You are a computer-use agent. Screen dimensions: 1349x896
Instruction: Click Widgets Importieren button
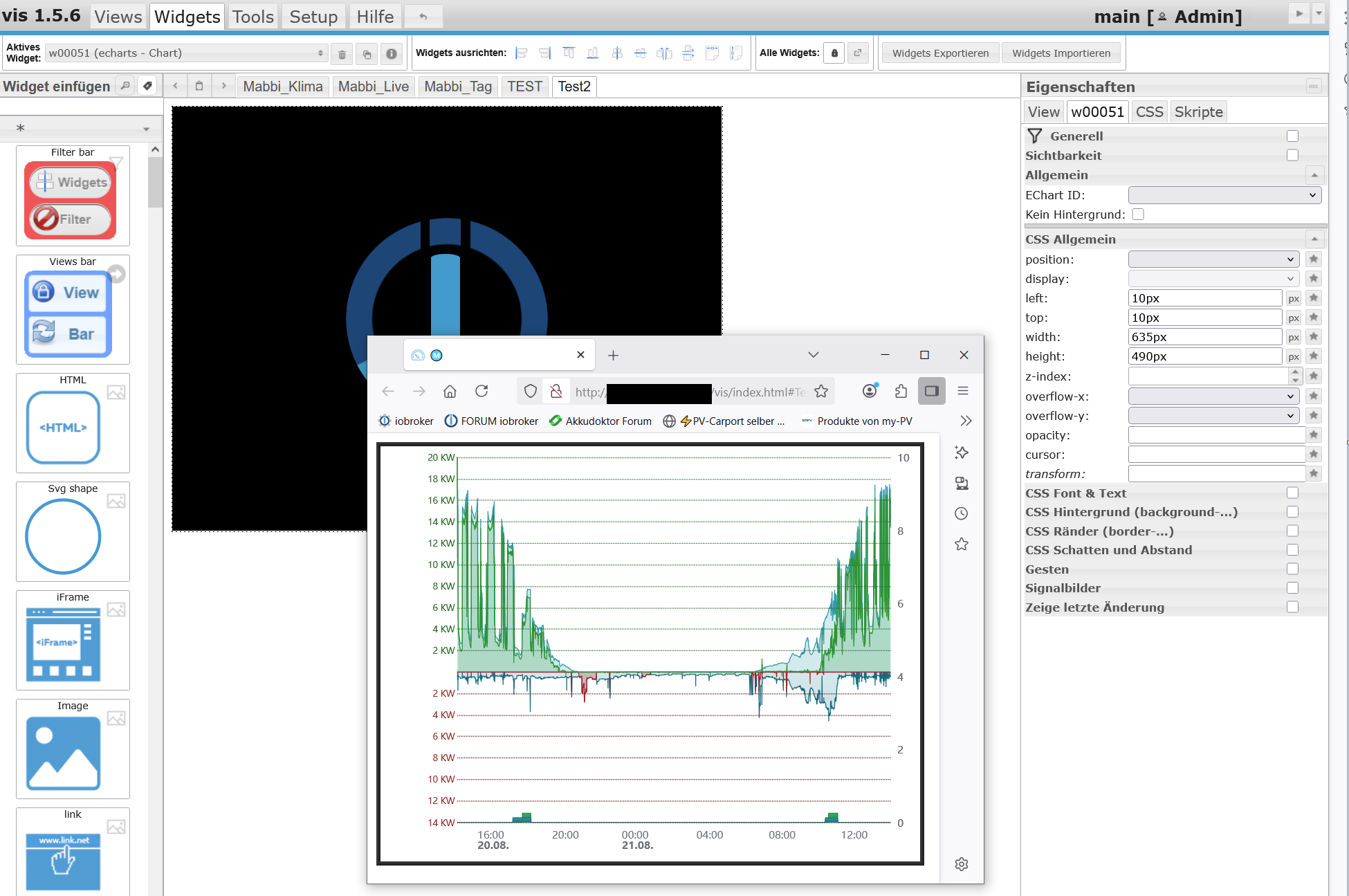pyautogui.click(x=1061, y=53)
